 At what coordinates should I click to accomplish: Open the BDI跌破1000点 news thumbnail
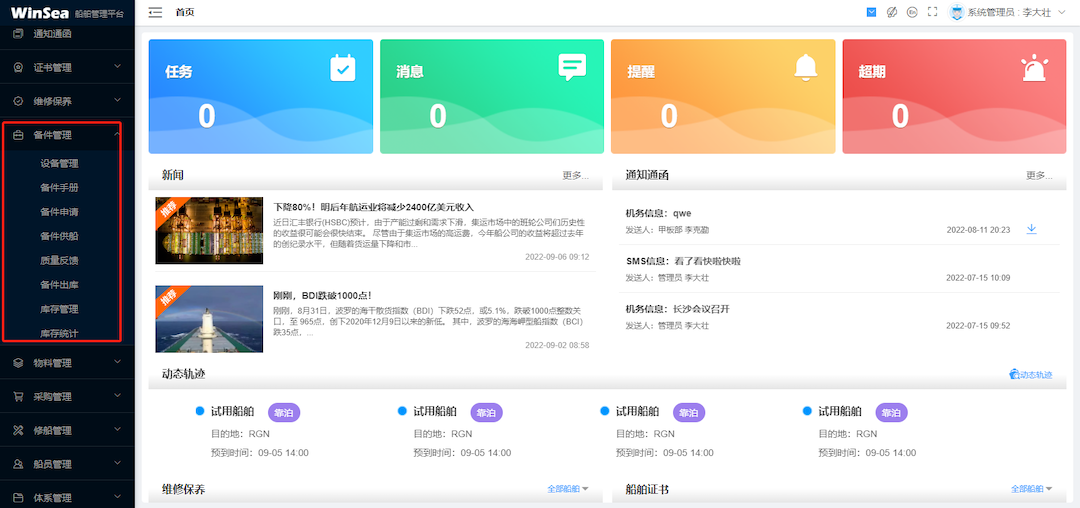(209, 319)
